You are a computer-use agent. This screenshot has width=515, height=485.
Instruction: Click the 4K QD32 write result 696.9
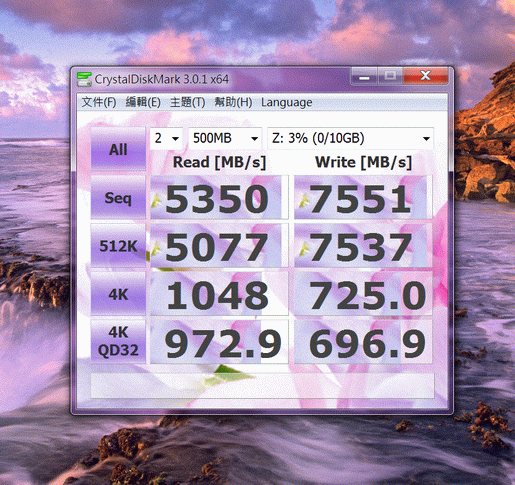[363, 342]
